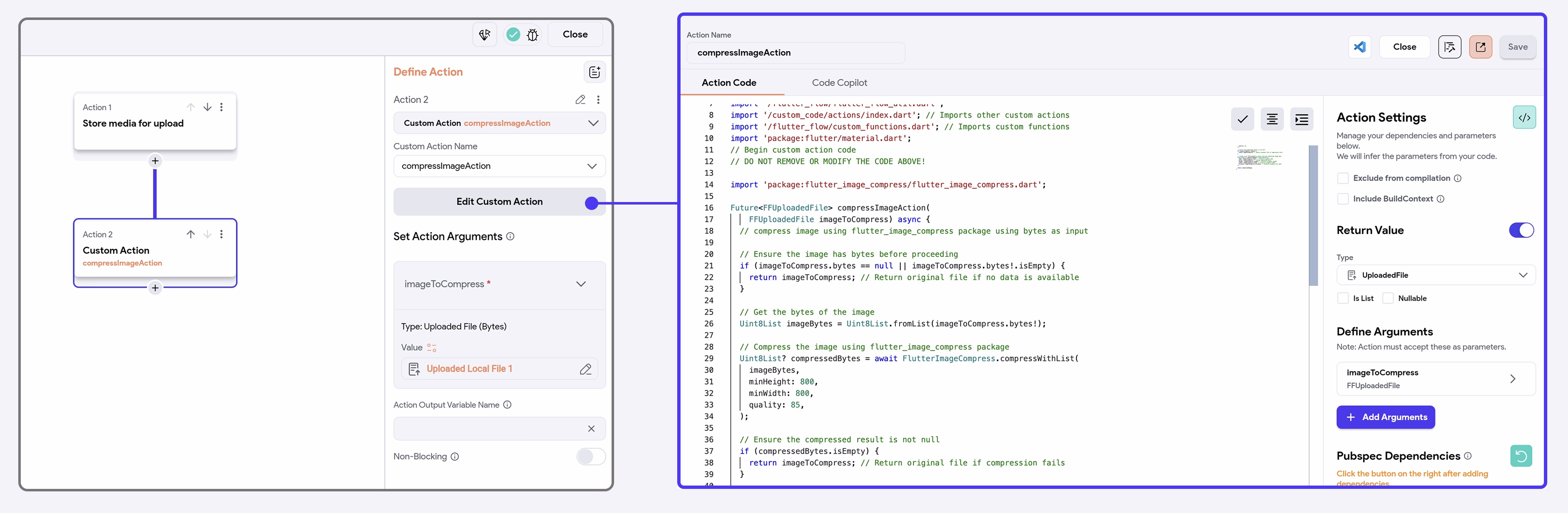
Task: Click the Action Name input field
Action: pyautogui.click(x=796, y=53)
